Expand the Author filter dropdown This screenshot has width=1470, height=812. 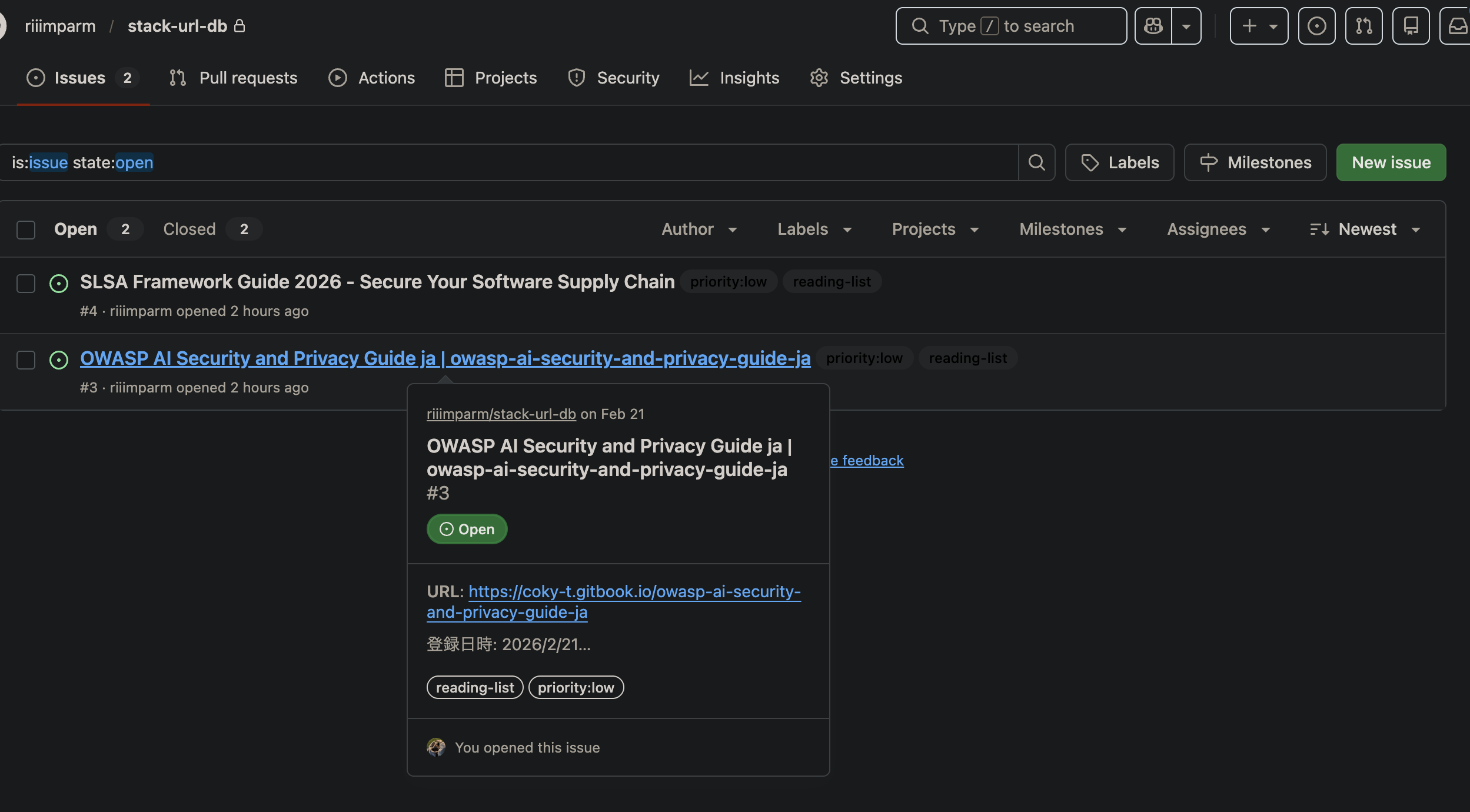click(x=699, y=229)
